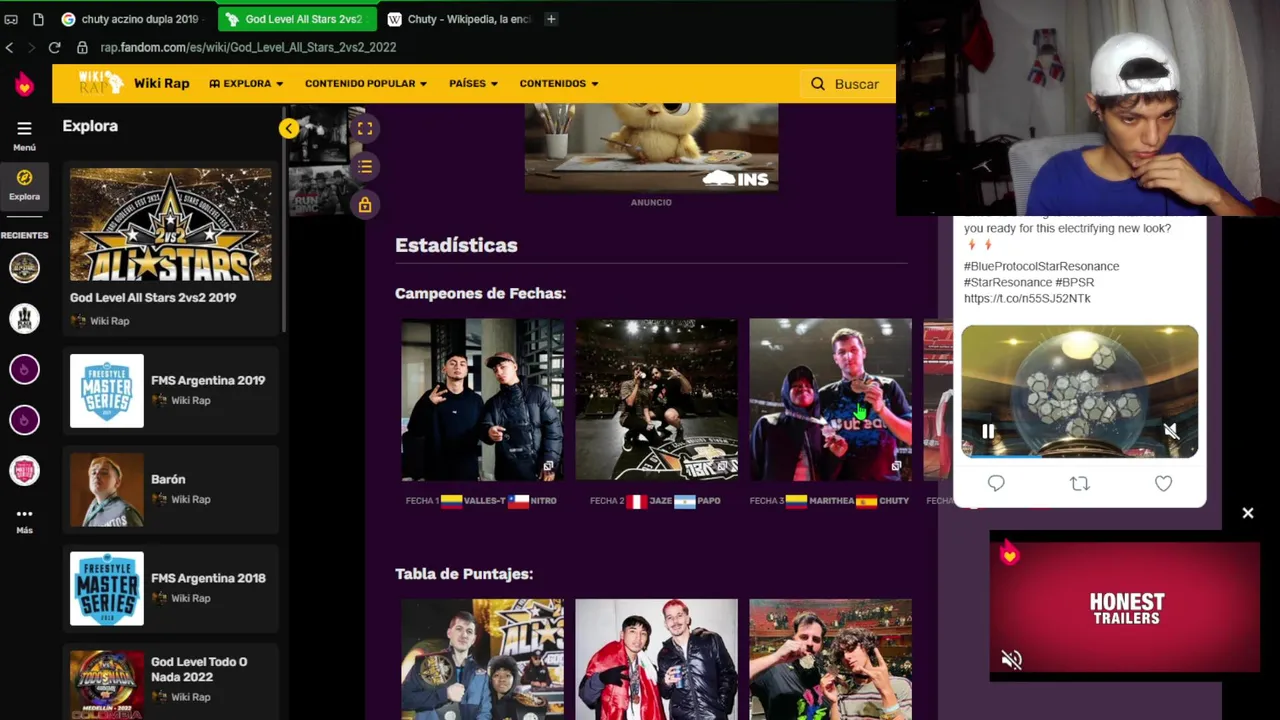Image resolution: width=1280 pixels, height=720 pixels.
Task: Open Fecha 2 Jaze and Papo photo
Action: tap(656, 400)
